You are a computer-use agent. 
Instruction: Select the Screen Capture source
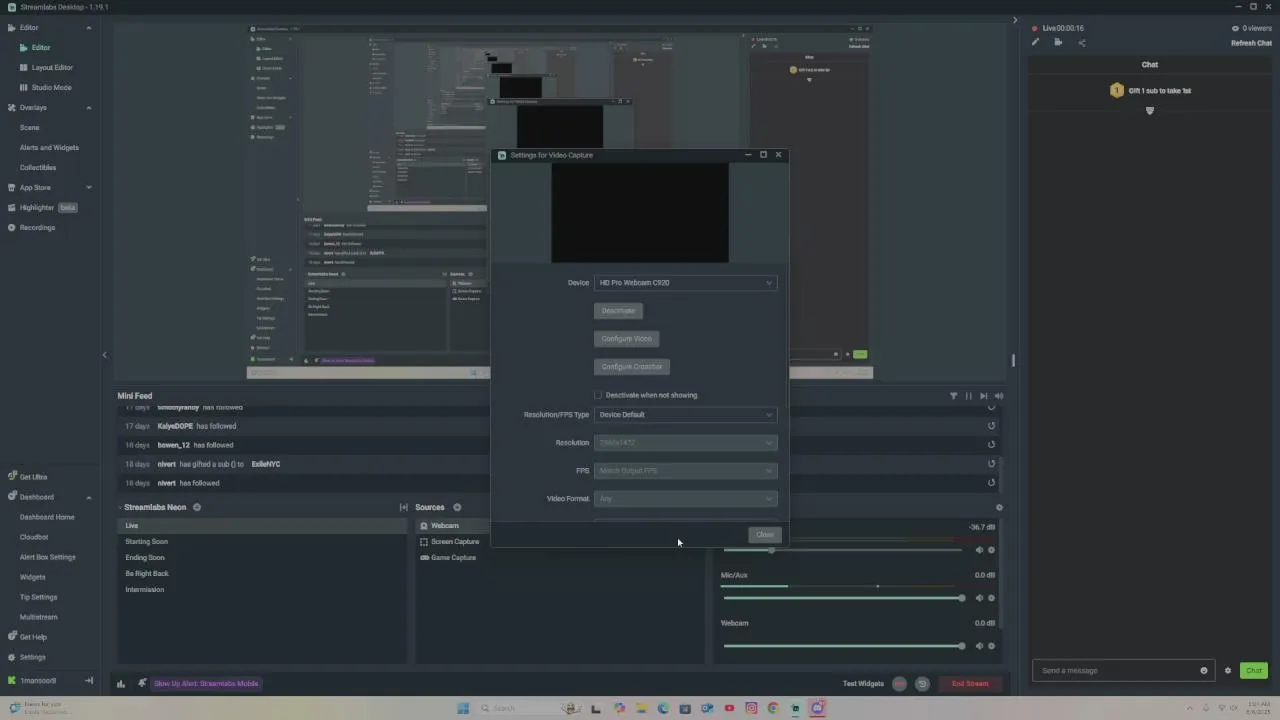tap(455, 542)
